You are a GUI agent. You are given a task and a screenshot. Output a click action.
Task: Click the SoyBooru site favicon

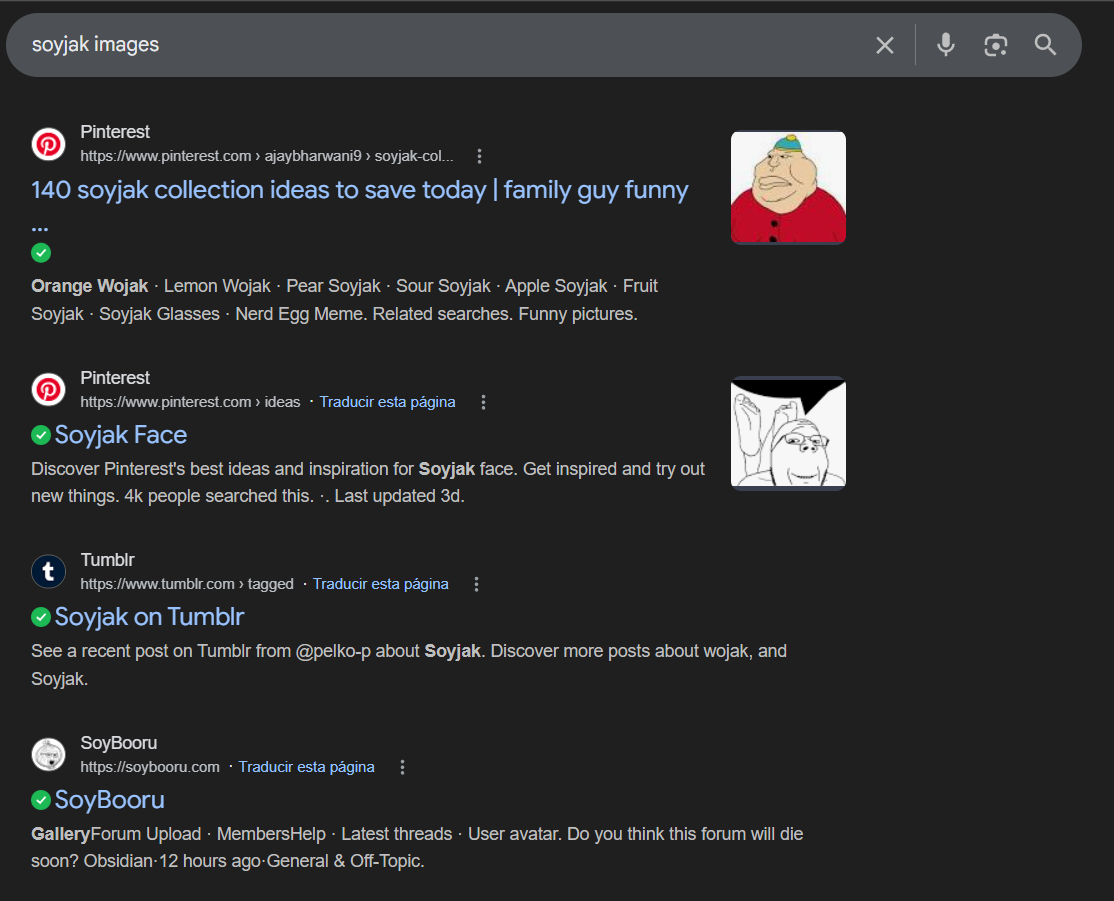(48, 755)
